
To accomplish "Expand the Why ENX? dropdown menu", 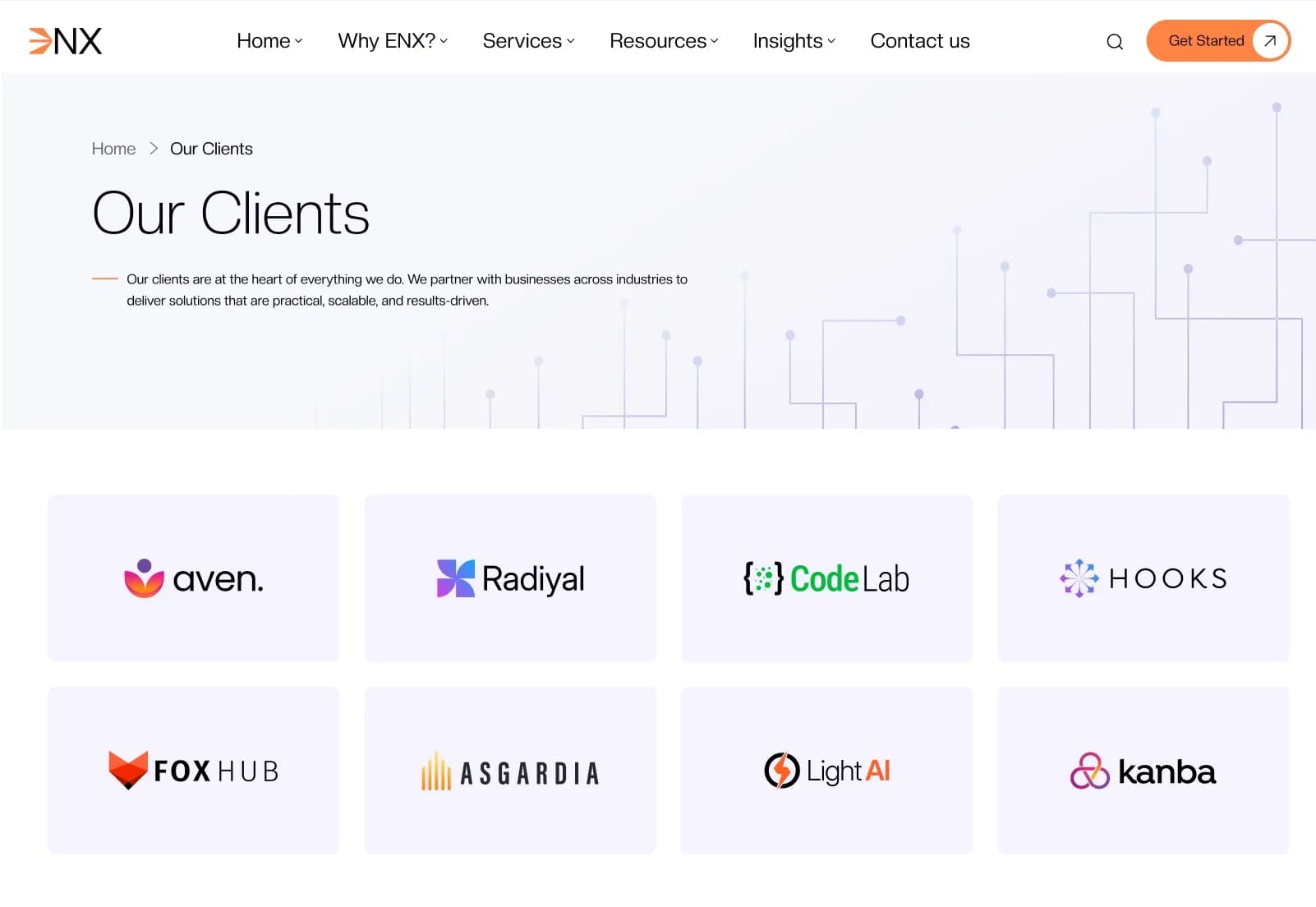I will (393, 41).
